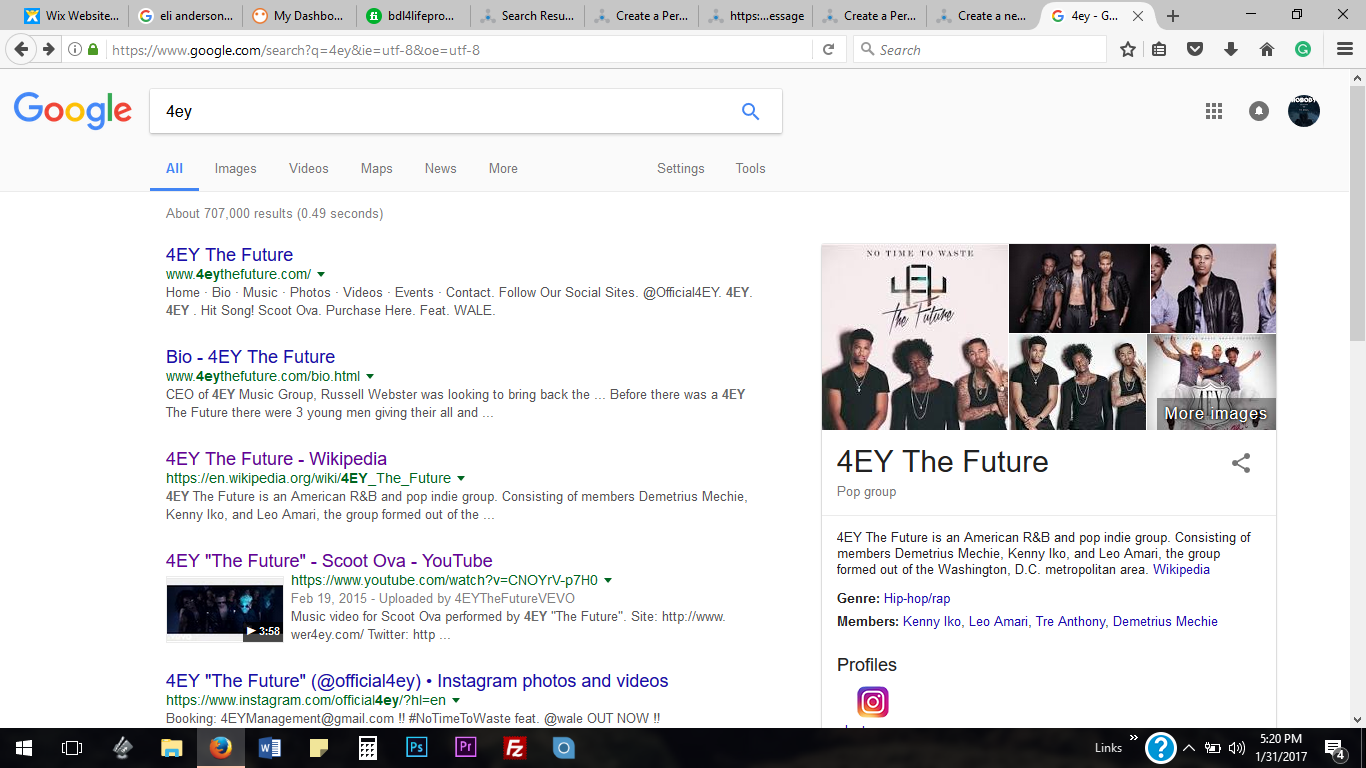
Task: Play the Scoot Ova video thumbnail
Action: [225, 609]
